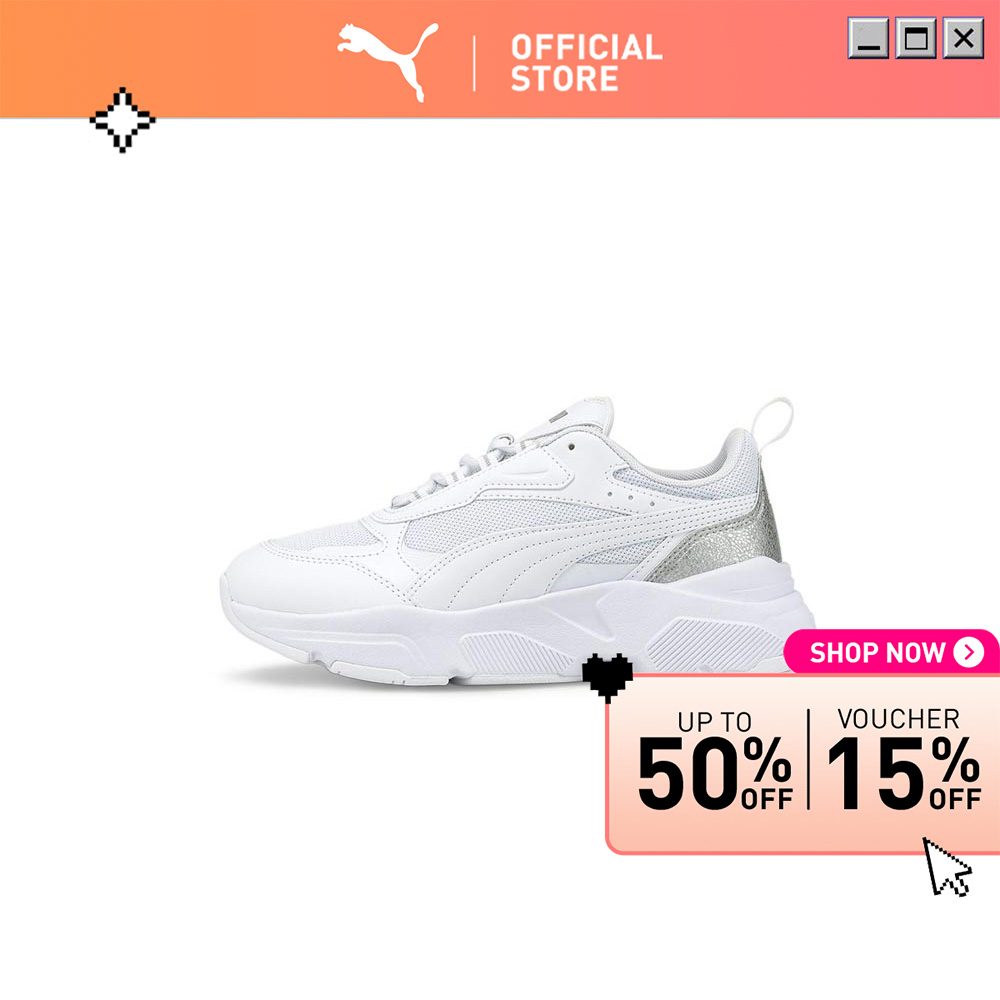This screenshot has height=1000, width=1000.
Task: Maximize the retro window
Action: pyautogui.click(x=916, y=38)
